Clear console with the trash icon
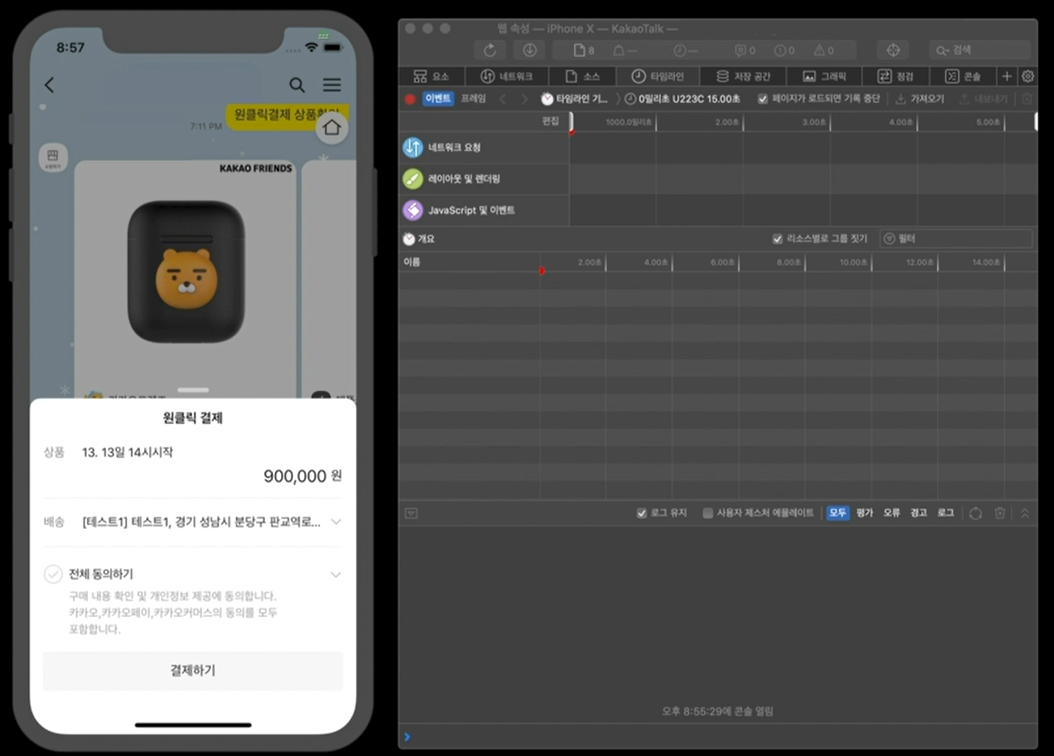1054x756 pixels. click(1000, 513)
